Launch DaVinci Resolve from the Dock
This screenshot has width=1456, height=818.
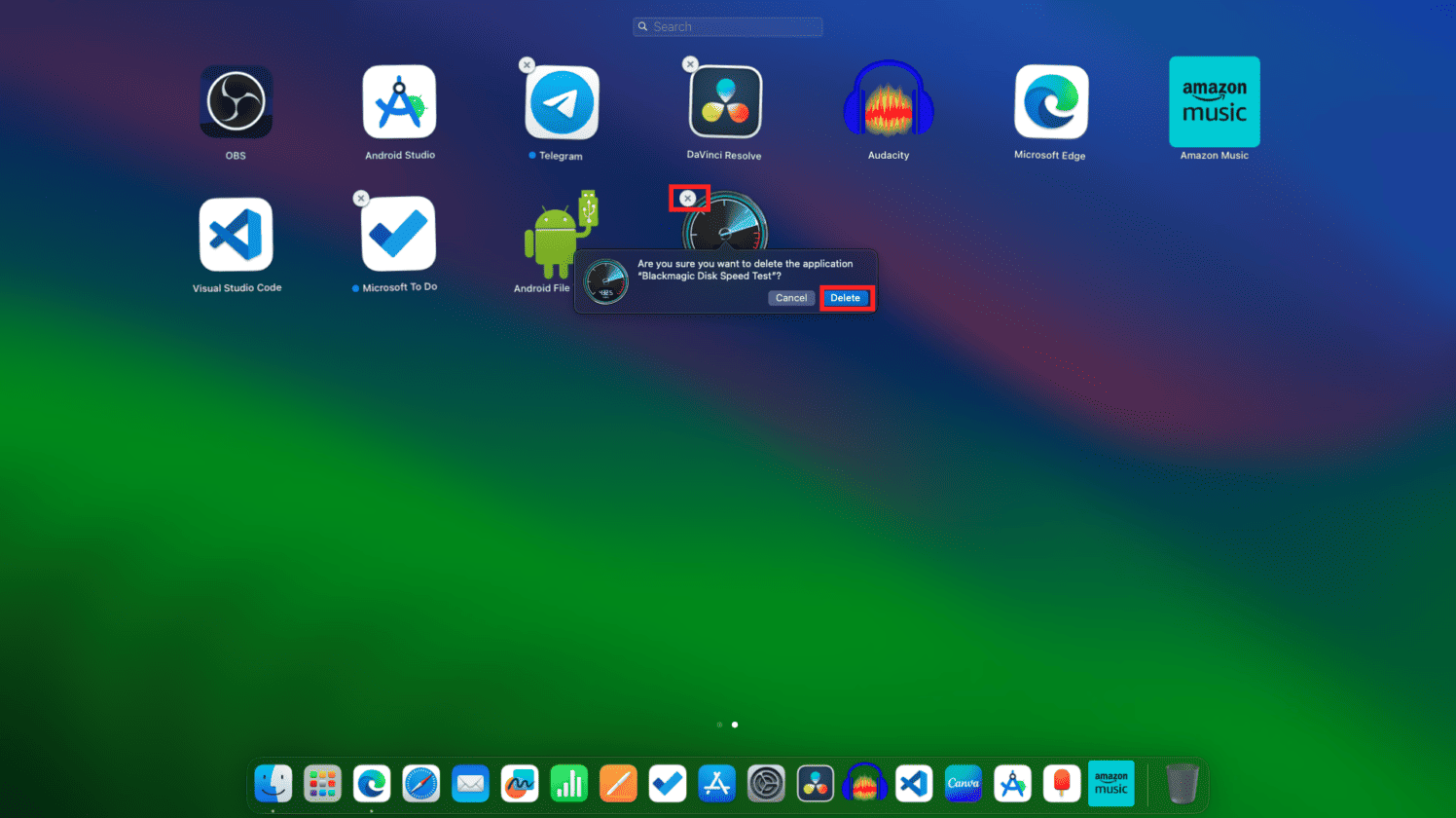tap(816, 783)
